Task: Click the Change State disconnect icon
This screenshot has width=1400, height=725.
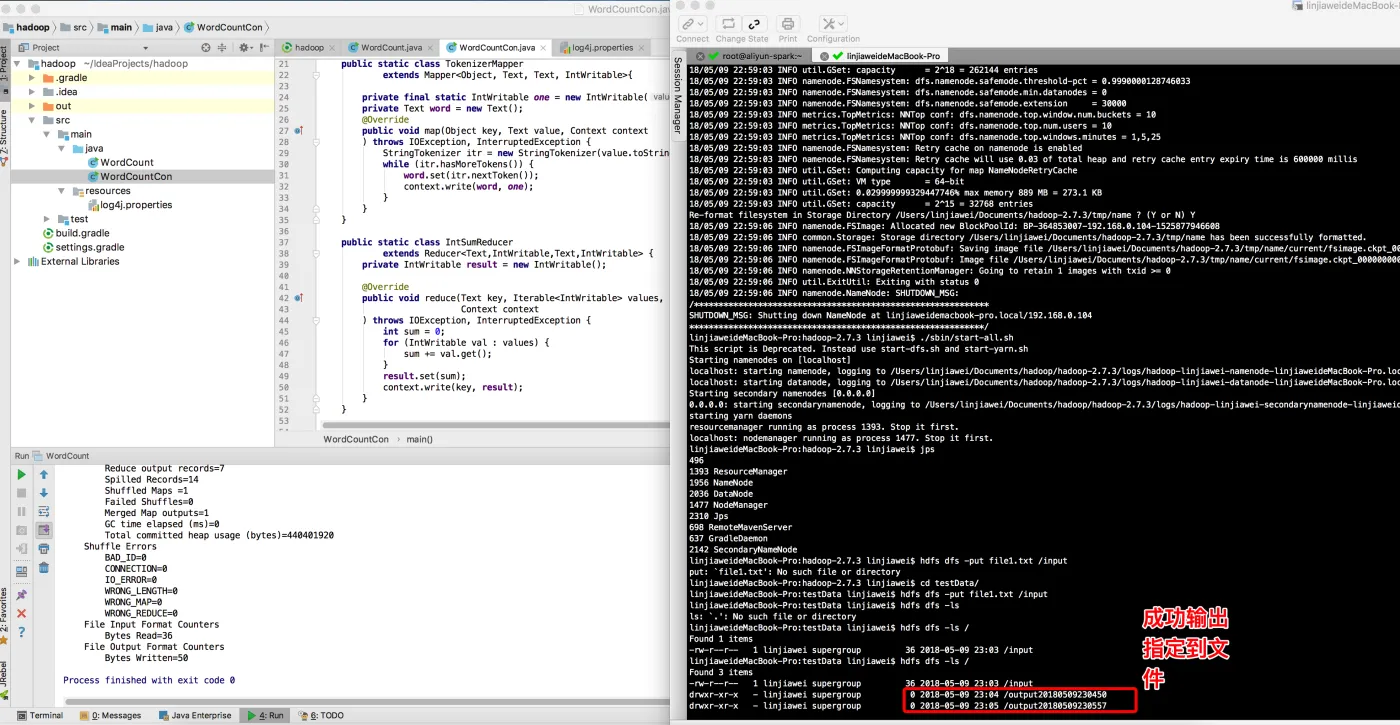Action: tap(755, 24)
